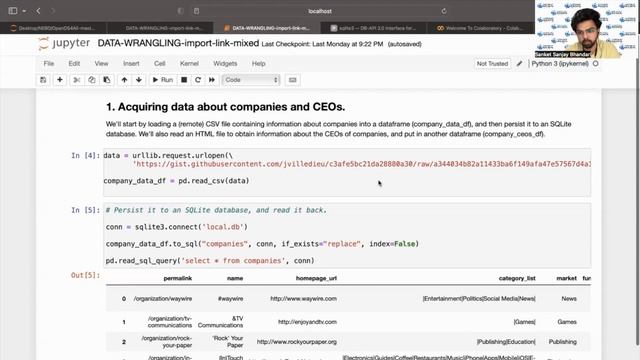Image resolution: width=640 pixels, height=360 pixels.
Task: Click cell /organization/waywire
Action: (x=162, y=299)
